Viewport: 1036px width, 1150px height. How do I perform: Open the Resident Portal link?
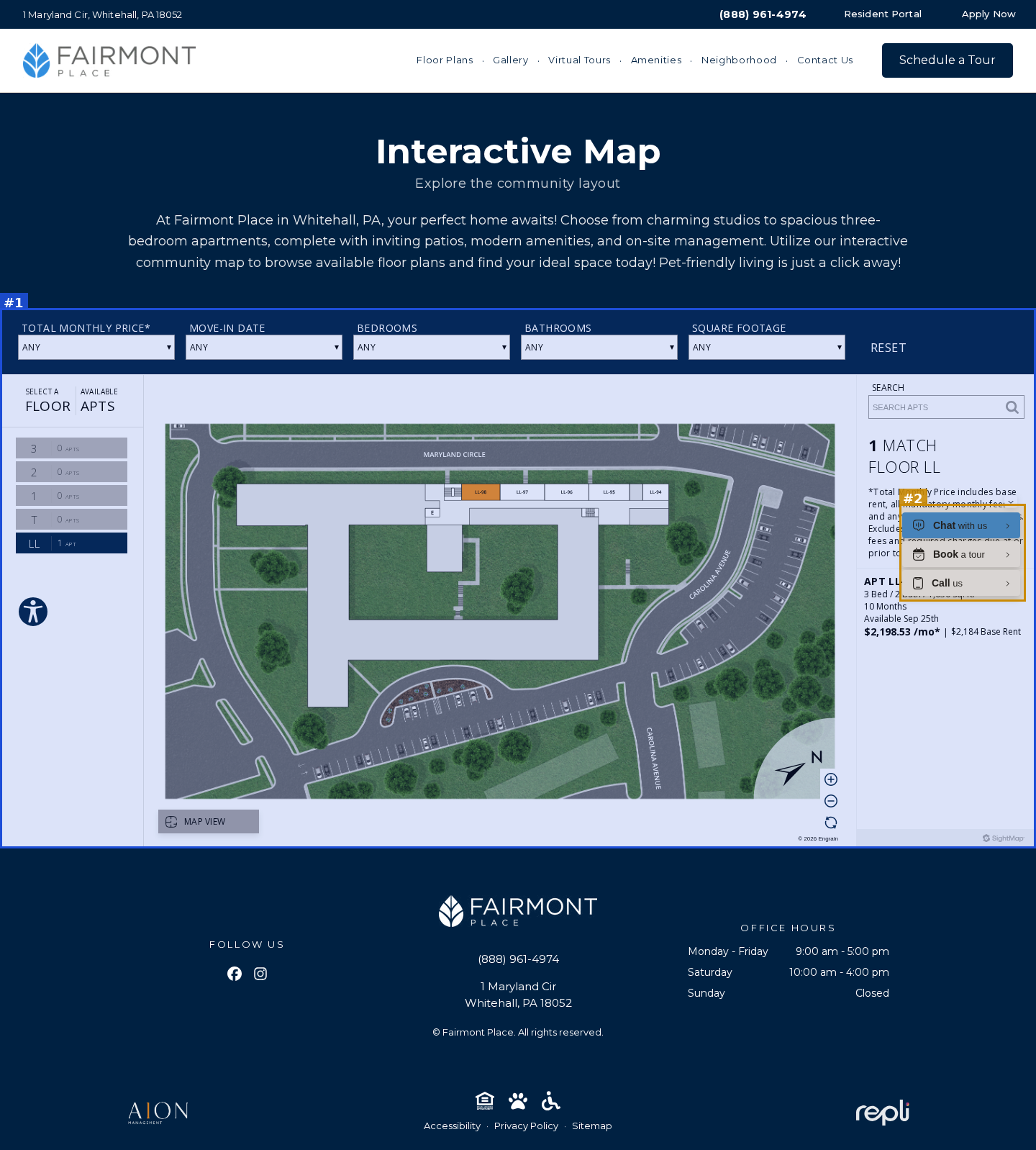click(883, 14)
